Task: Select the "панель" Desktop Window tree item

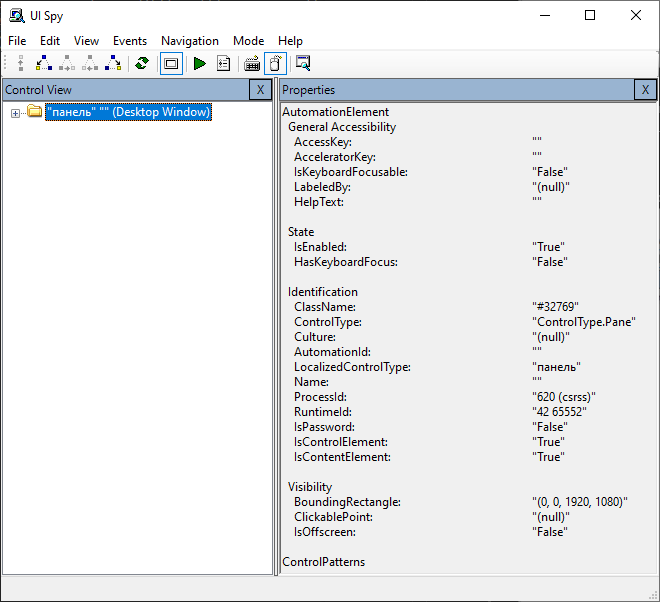Action: click(x=128, y=112)
